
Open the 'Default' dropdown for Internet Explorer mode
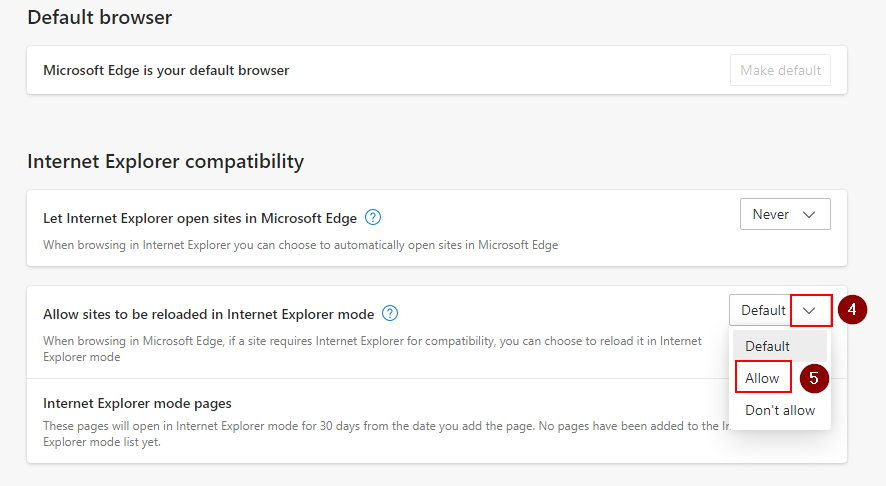(780, 310)
